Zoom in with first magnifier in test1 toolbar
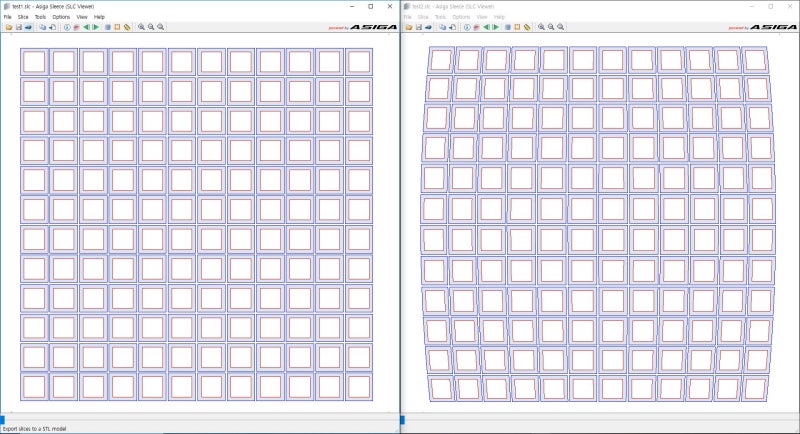This screenshot has width=800, height=434. tap(141, 27)
